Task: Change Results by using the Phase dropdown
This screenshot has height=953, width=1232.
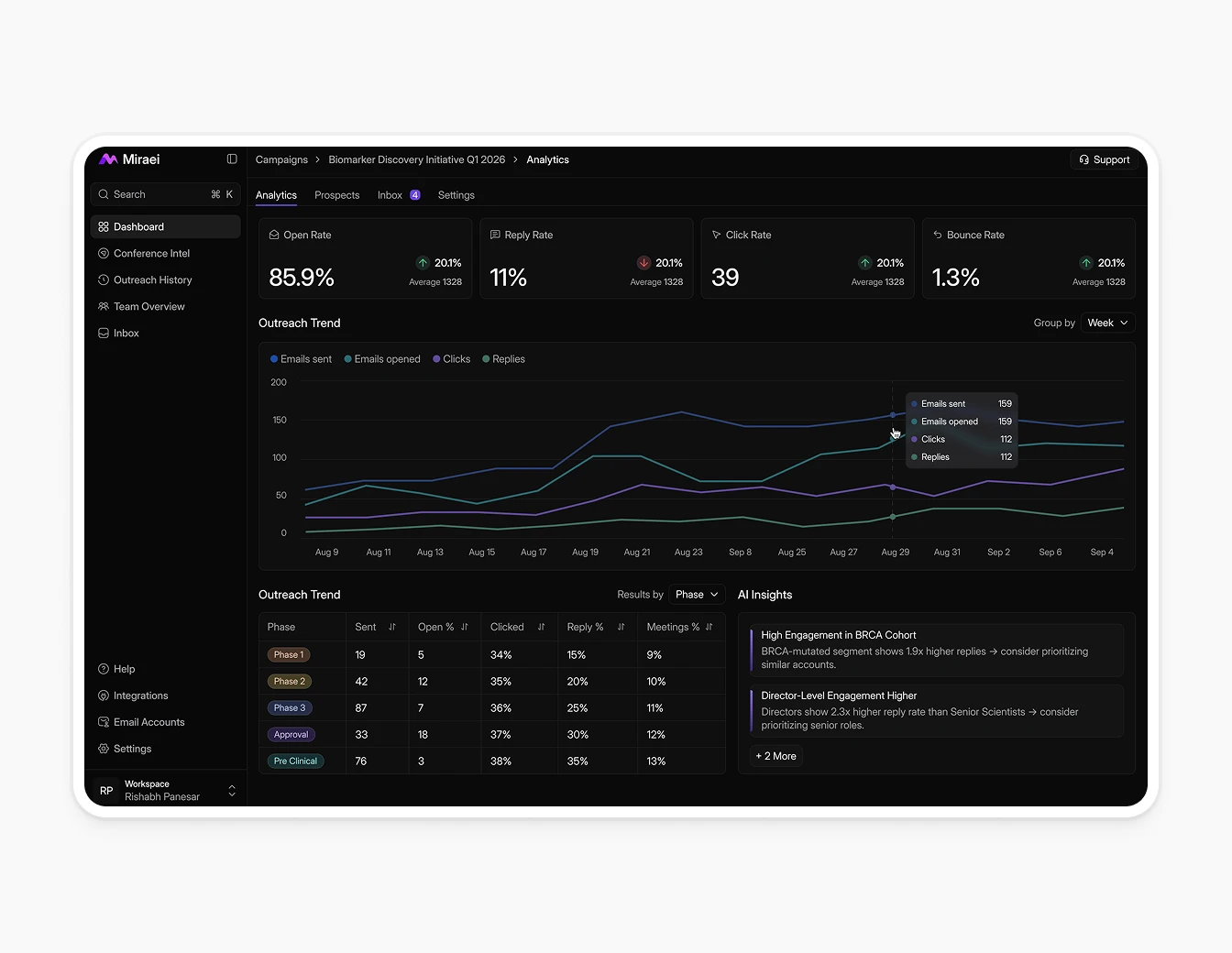Action: tap(696, 594)
